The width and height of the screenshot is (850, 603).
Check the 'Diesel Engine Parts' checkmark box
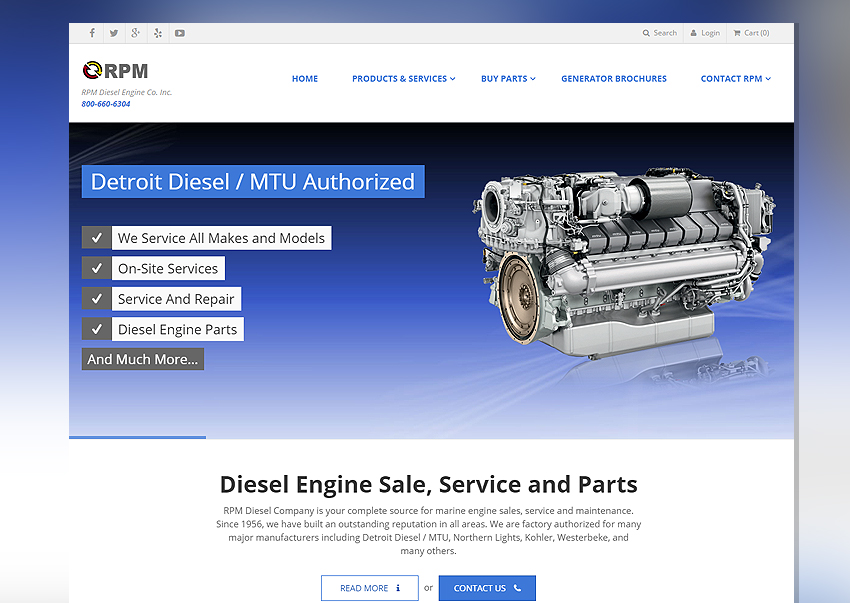pyautogui.click(x=96, y=329)
